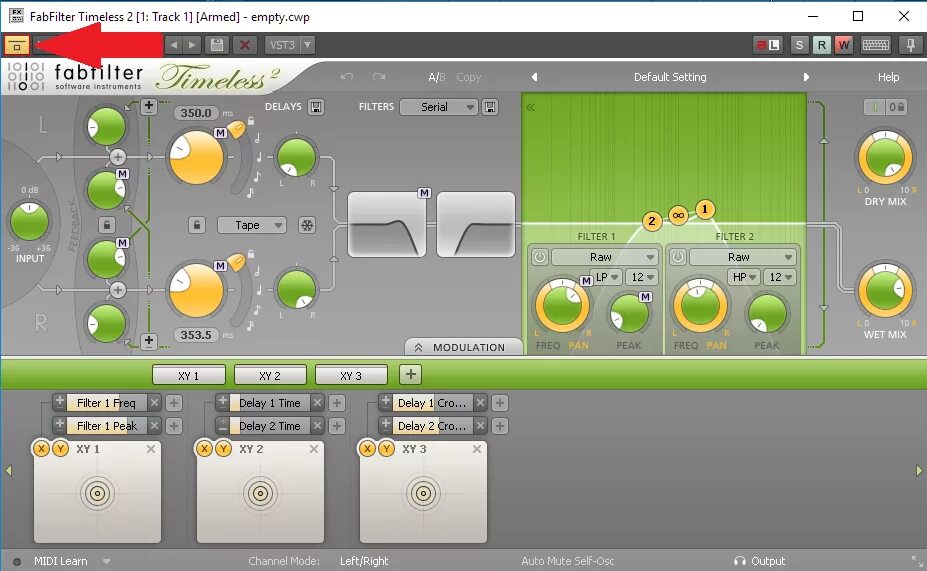Toggle the Filter 2 power button
Image resolution: width=927 pixels, height=571 pixels.
tap(678, 257)
